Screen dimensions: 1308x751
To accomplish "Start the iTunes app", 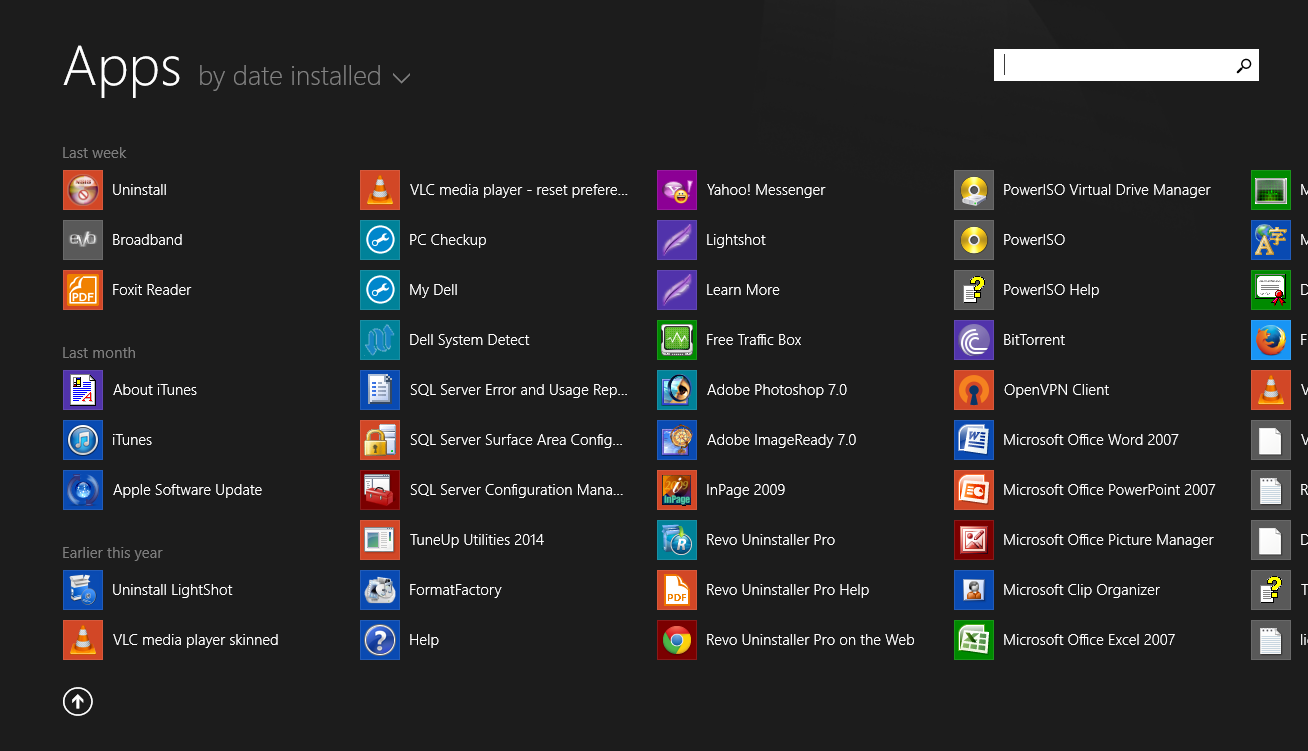I will point(108,440).
